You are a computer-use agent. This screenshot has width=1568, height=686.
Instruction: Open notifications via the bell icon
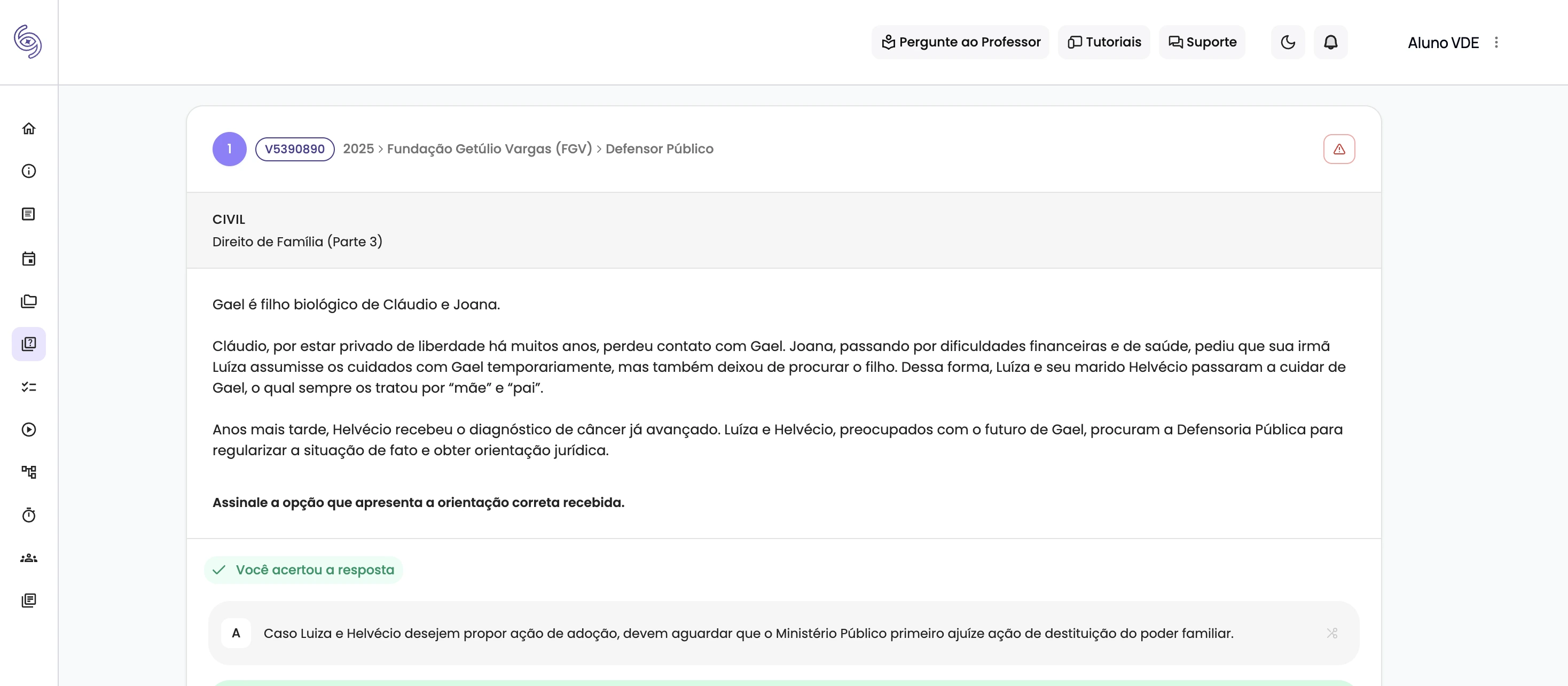[1330, 42]
